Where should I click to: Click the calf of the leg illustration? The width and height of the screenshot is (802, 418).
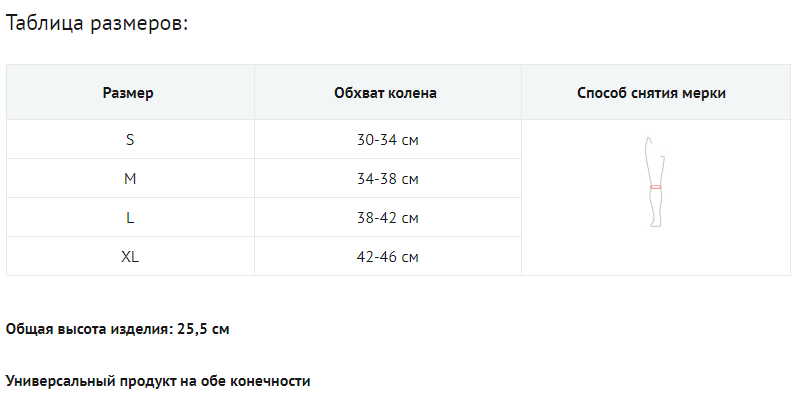click(655, 204)
